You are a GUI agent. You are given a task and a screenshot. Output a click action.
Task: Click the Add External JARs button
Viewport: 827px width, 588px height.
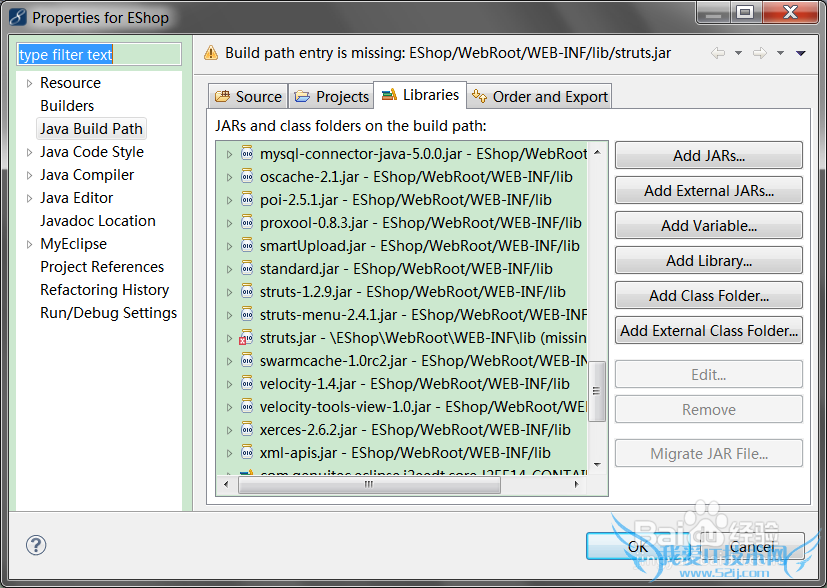click(x=708, y=190)
